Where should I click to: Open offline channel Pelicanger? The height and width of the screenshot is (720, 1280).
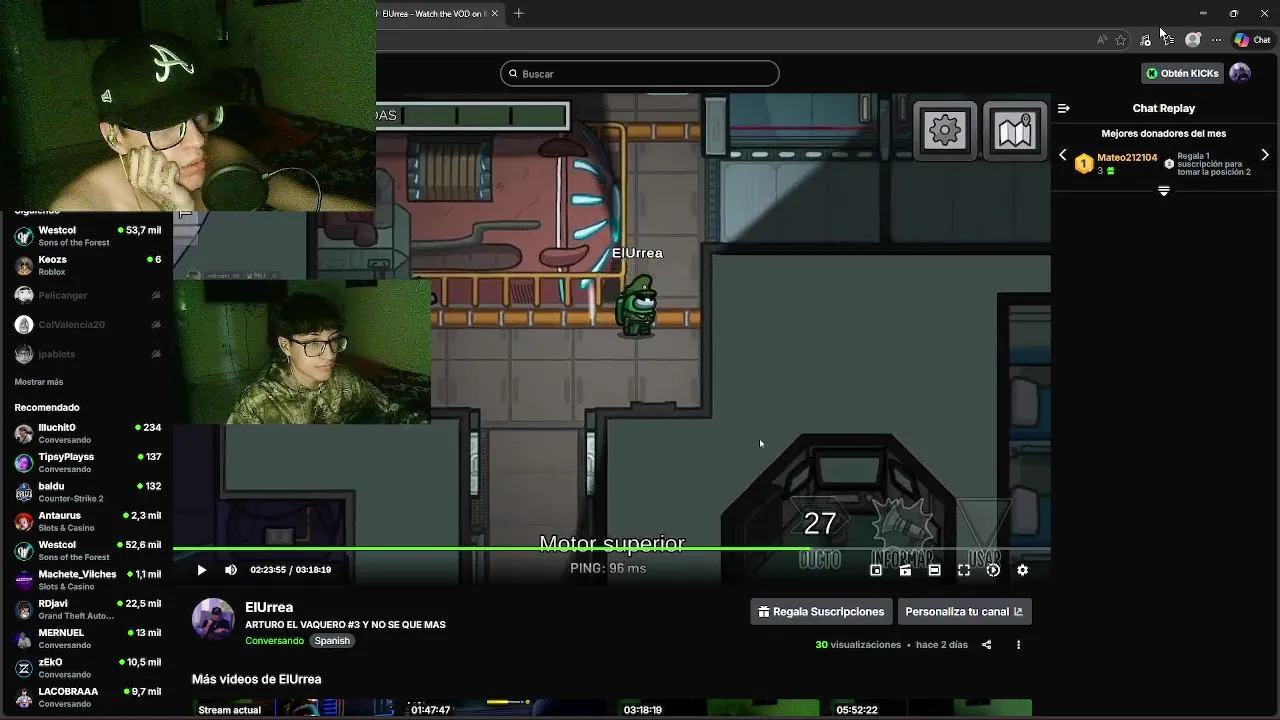click(x=87, y=295)
